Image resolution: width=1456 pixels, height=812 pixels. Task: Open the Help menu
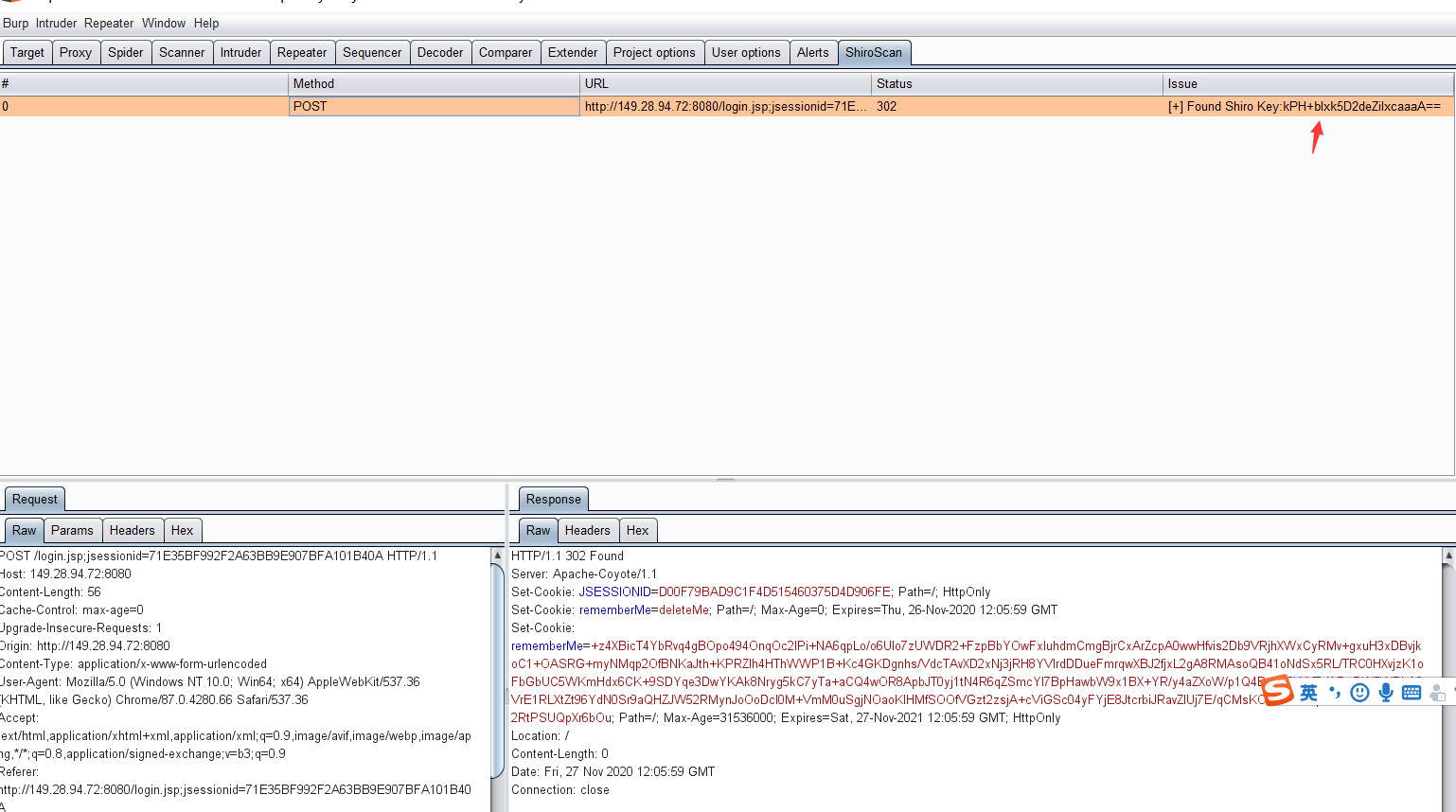coord(206,23)
